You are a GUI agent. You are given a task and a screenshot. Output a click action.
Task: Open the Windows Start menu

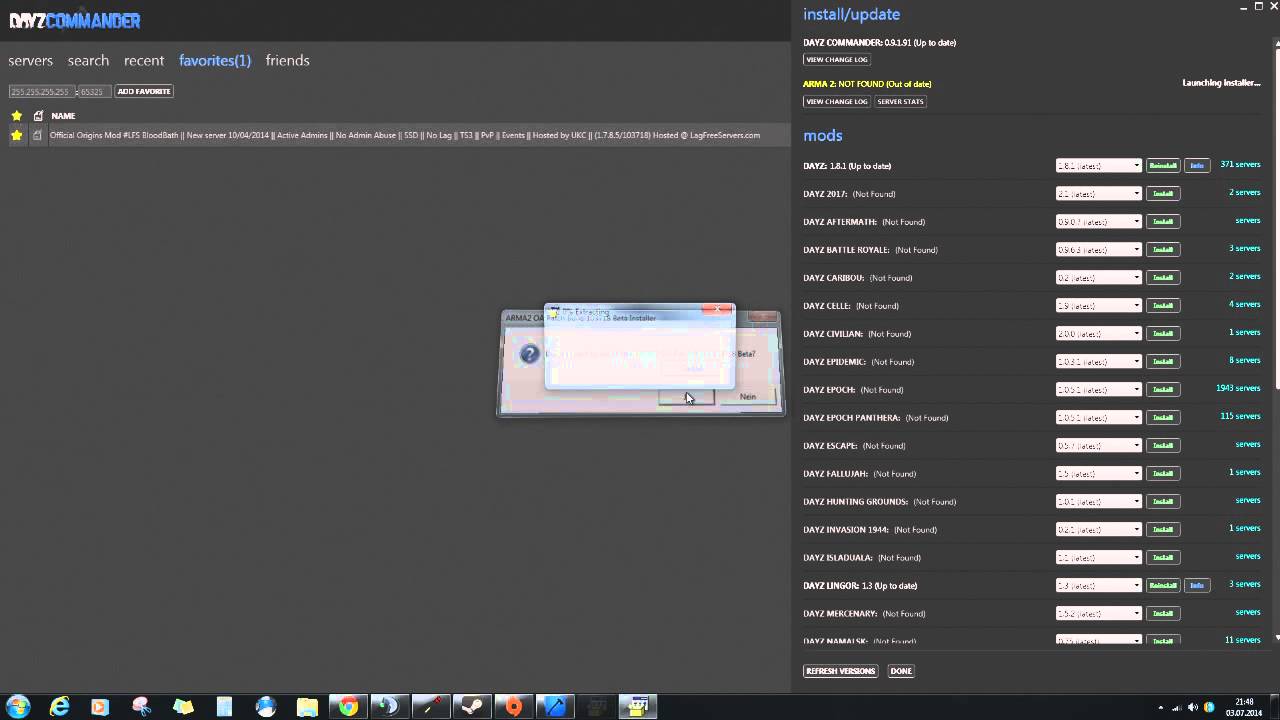(x=18, y=707)
